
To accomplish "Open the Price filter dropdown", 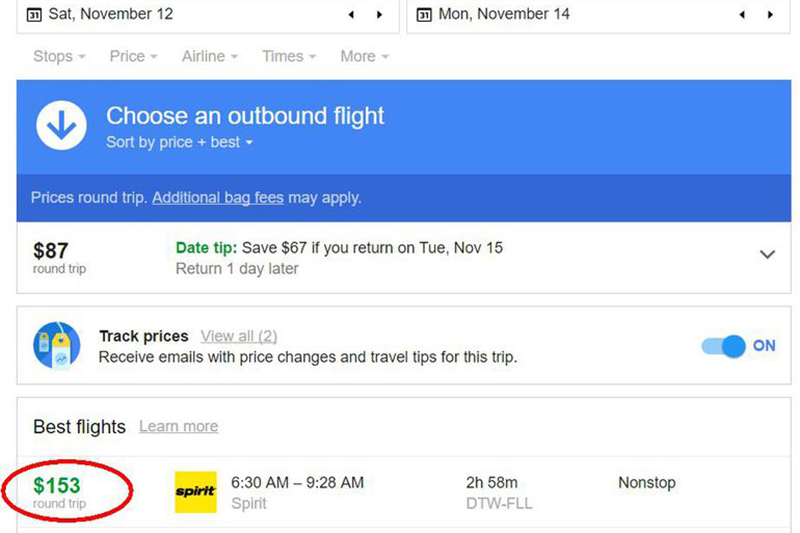I will tap(133, 57).
